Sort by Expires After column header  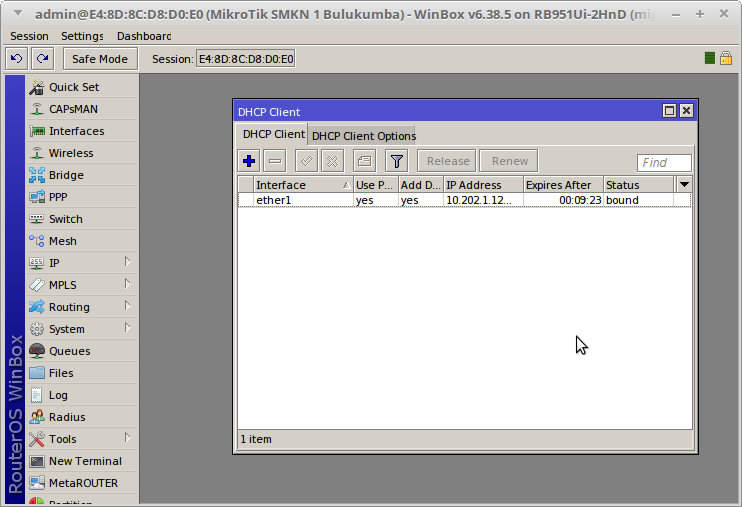563,185
